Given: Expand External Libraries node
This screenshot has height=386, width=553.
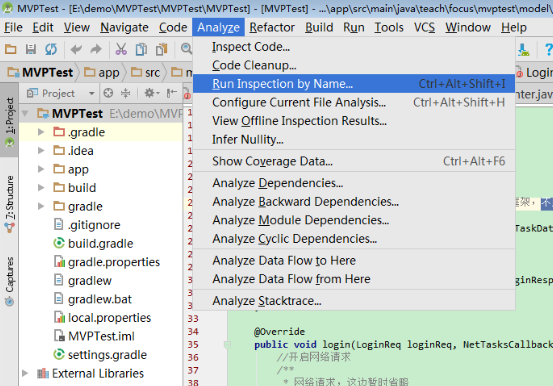Looking at the screenshot, I should coord(25,373).
